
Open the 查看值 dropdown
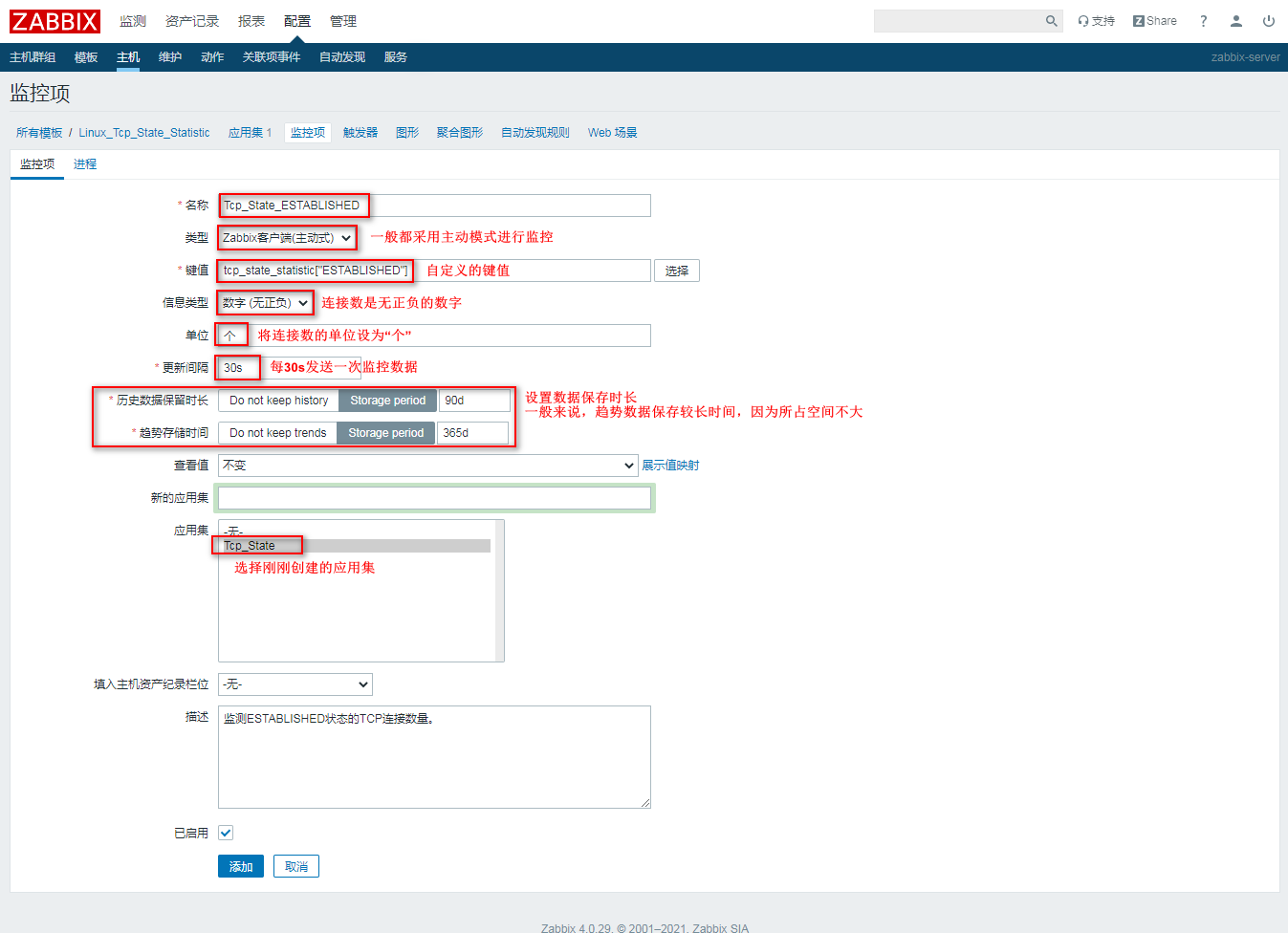point(427,466)
